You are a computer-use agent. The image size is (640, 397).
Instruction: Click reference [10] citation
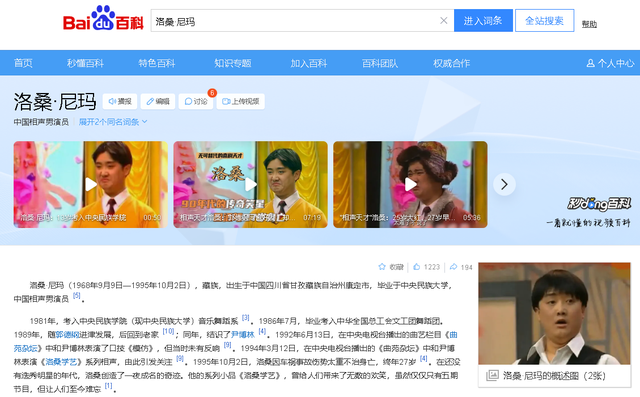point(168,331)
